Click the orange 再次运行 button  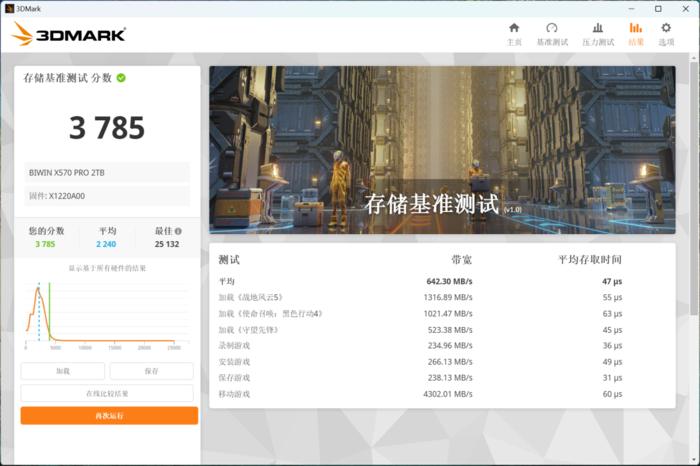[109, 416]
